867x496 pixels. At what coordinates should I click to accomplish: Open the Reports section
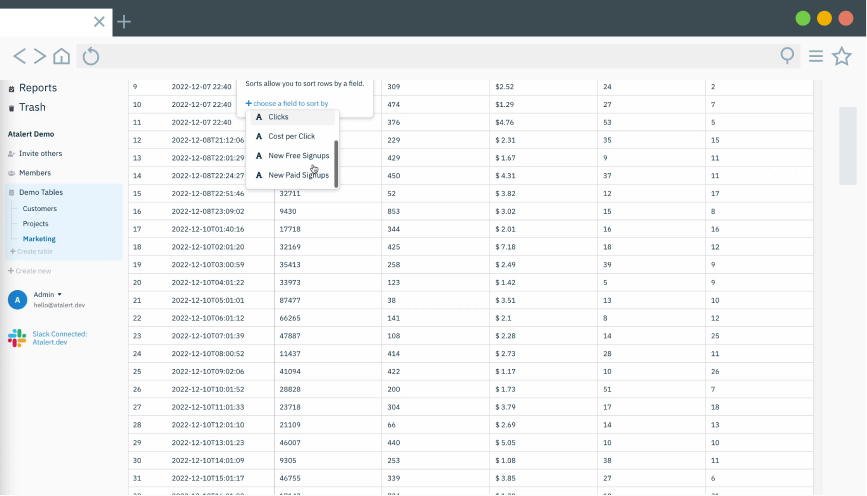[x=38, y=88]
